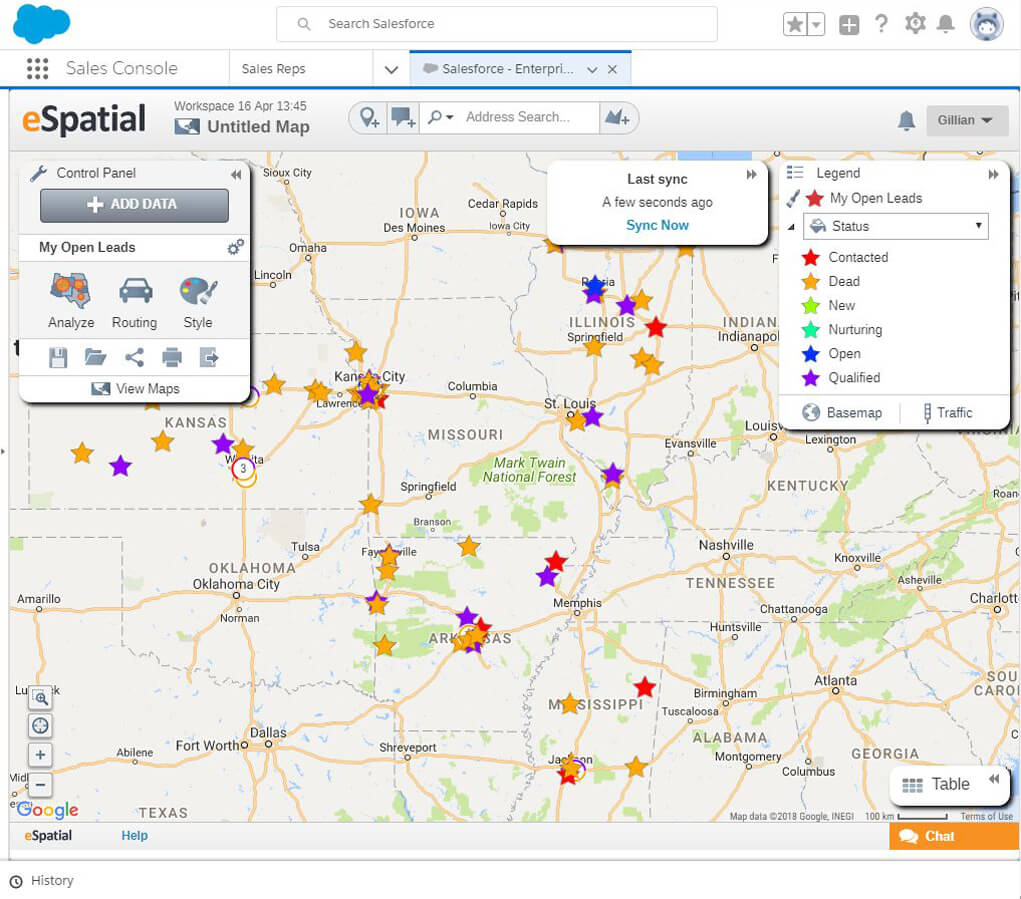Screen dimensions: 1021x899
Task: Open the search type magnifier dropdown
Action: click(441, 117)
